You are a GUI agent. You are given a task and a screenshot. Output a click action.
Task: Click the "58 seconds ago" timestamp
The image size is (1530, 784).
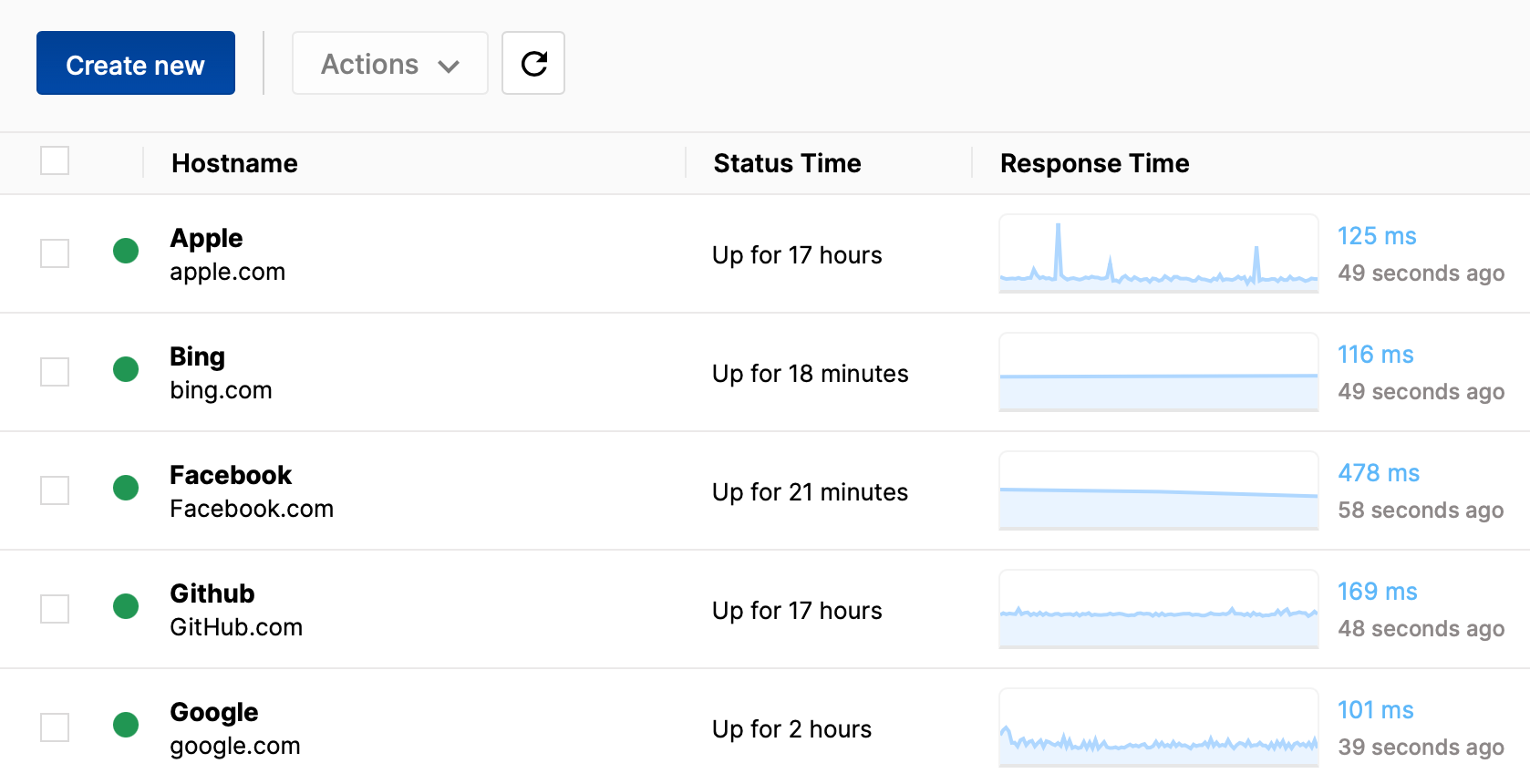click(1421, 511)
